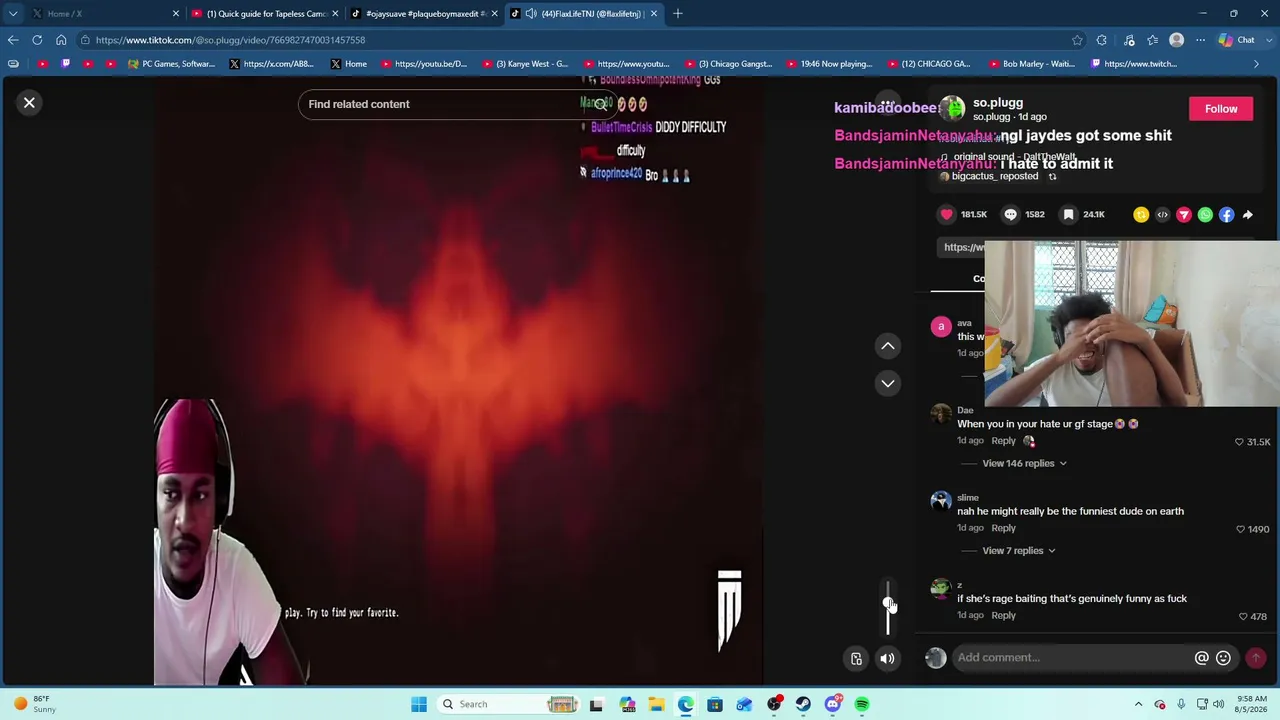Screen dimensions: 1280x720
Task: Go to the previous video with up arrow
Action: coord(887,346)
